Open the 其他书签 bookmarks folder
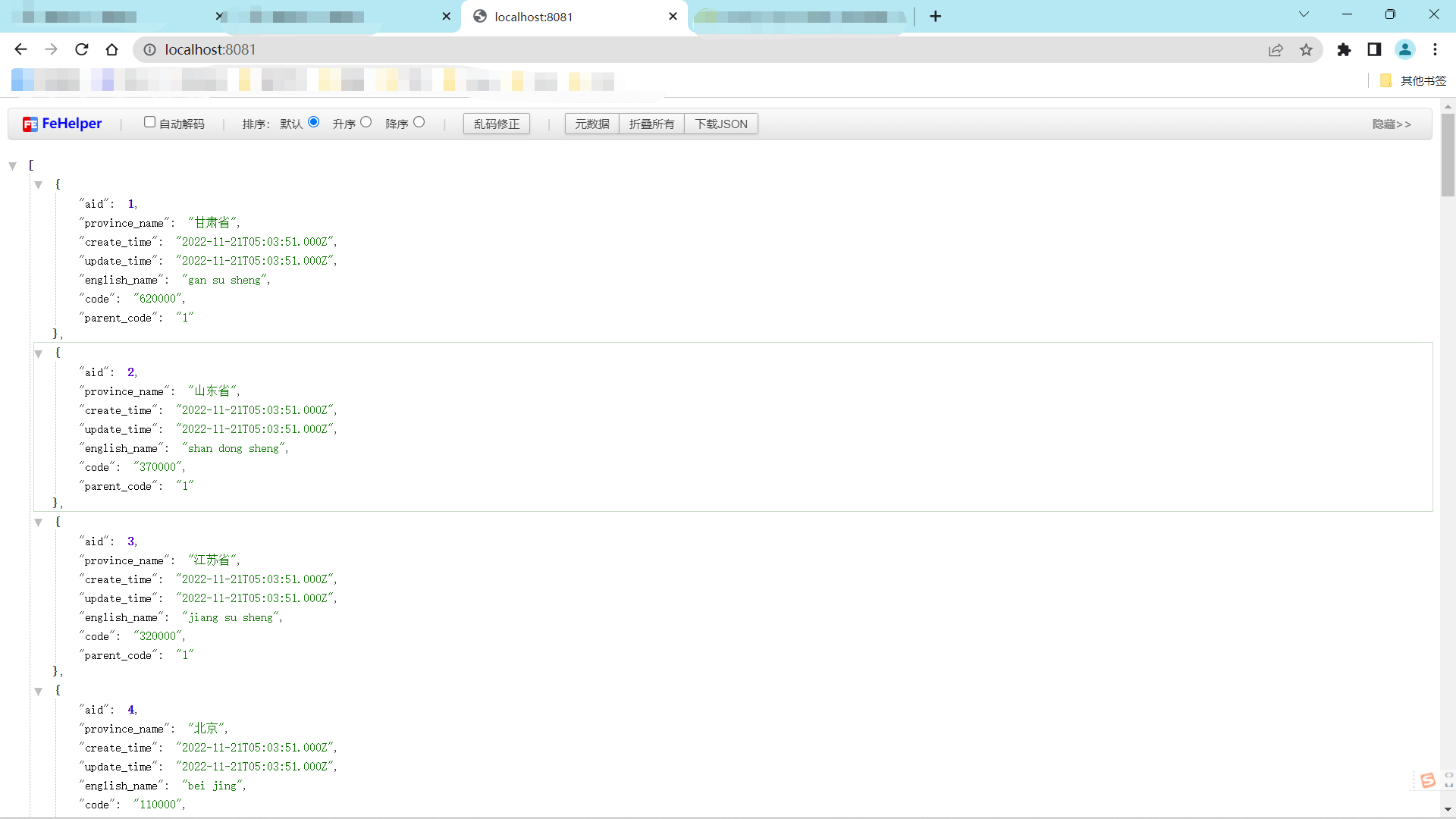Viewport: 1456px width, 819px height. coord(1414,80)
